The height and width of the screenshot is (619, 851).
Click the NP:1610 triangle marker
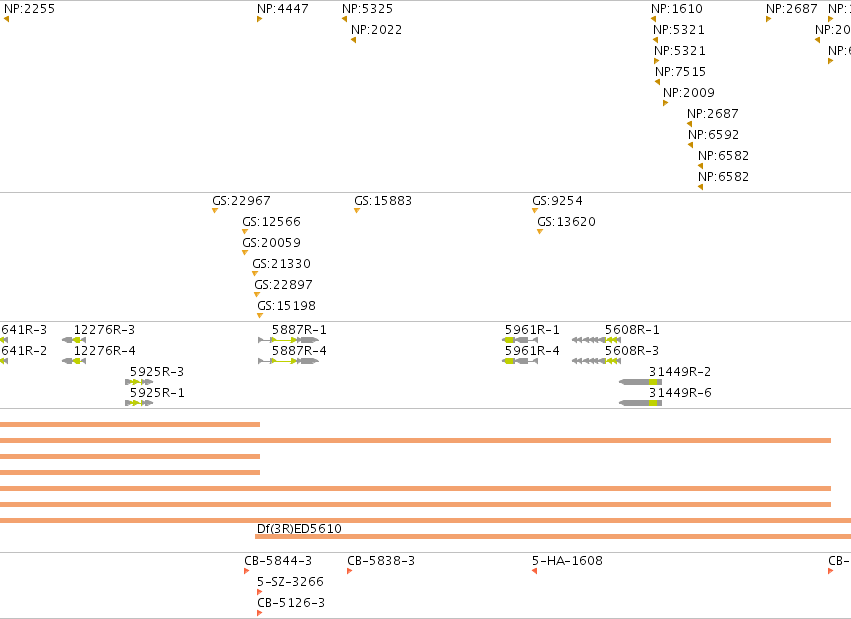coord(653,19)
